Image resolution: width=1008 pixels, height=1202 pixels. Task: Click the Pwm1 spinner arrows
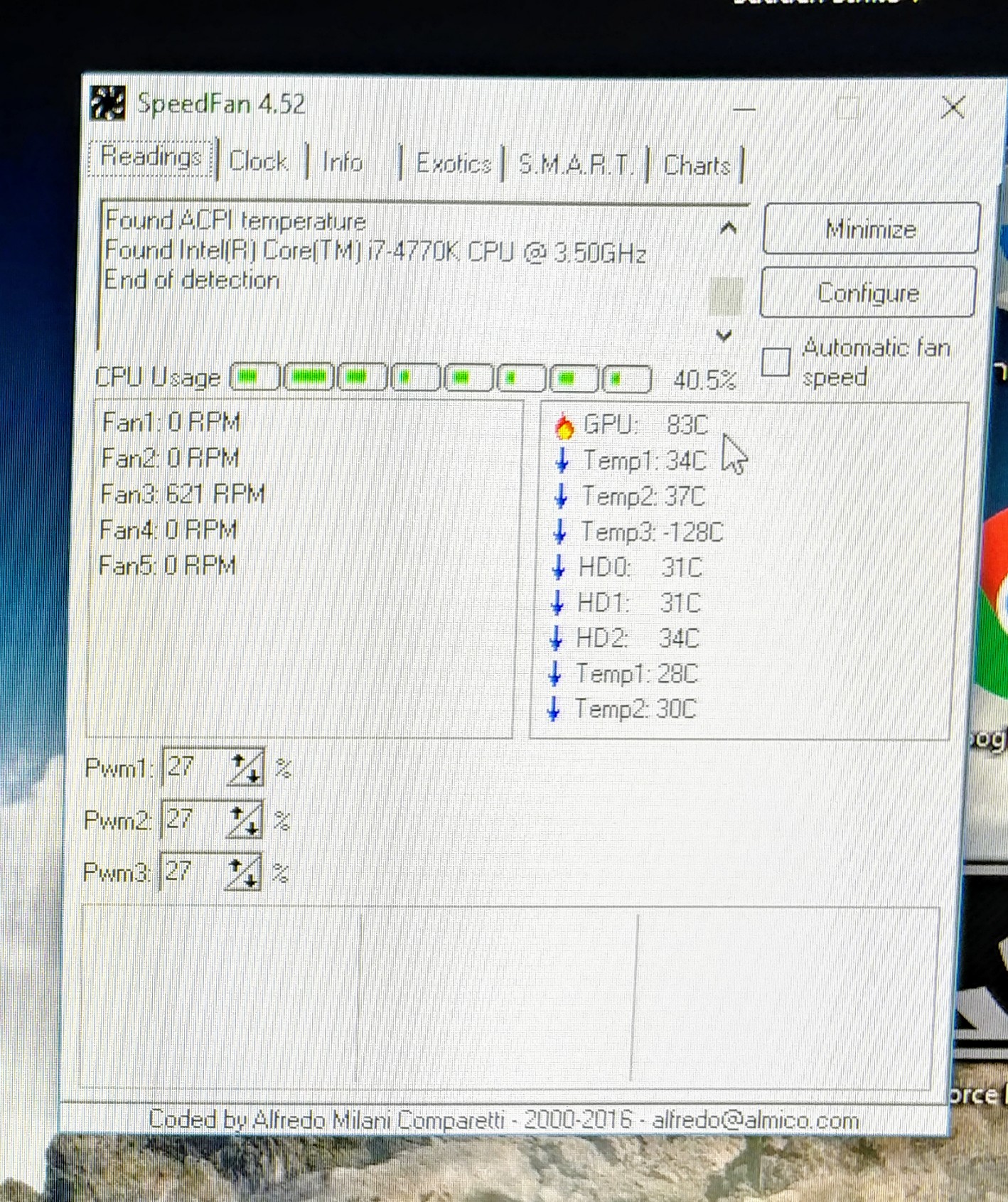245,768
